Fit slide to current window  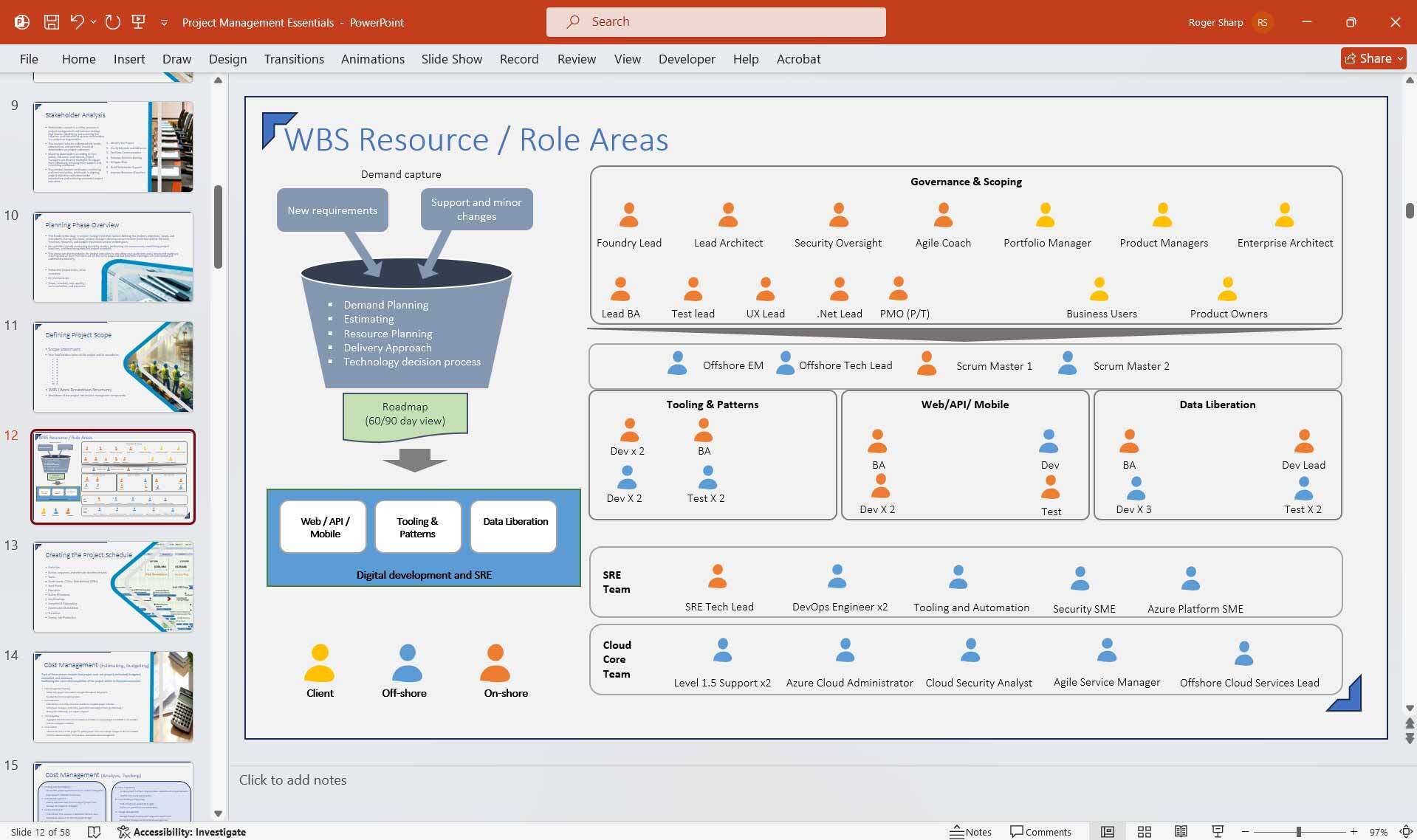(x=1405, y=832)
